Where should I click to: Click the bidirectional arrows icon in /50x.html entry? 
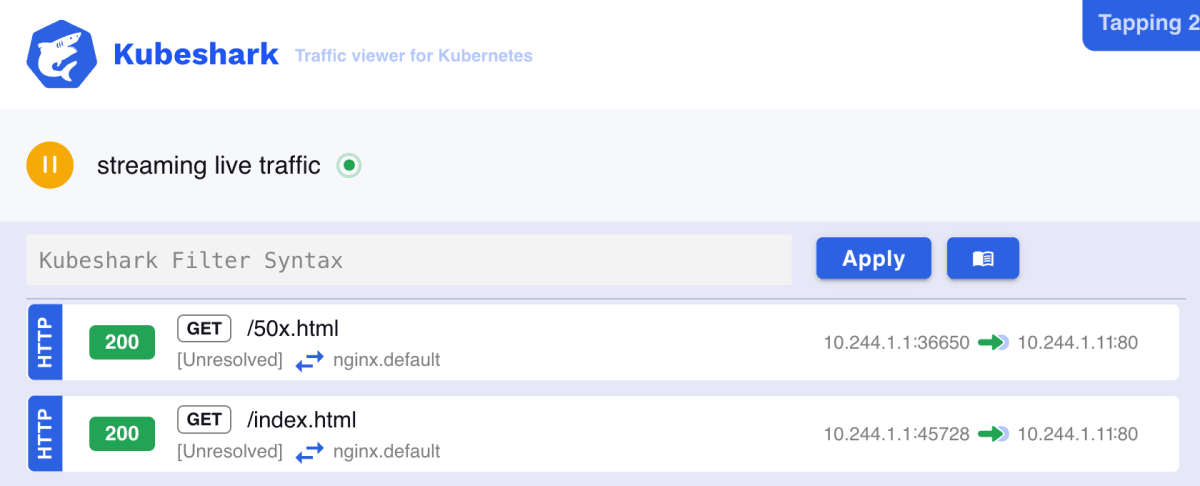coord(309,360)
